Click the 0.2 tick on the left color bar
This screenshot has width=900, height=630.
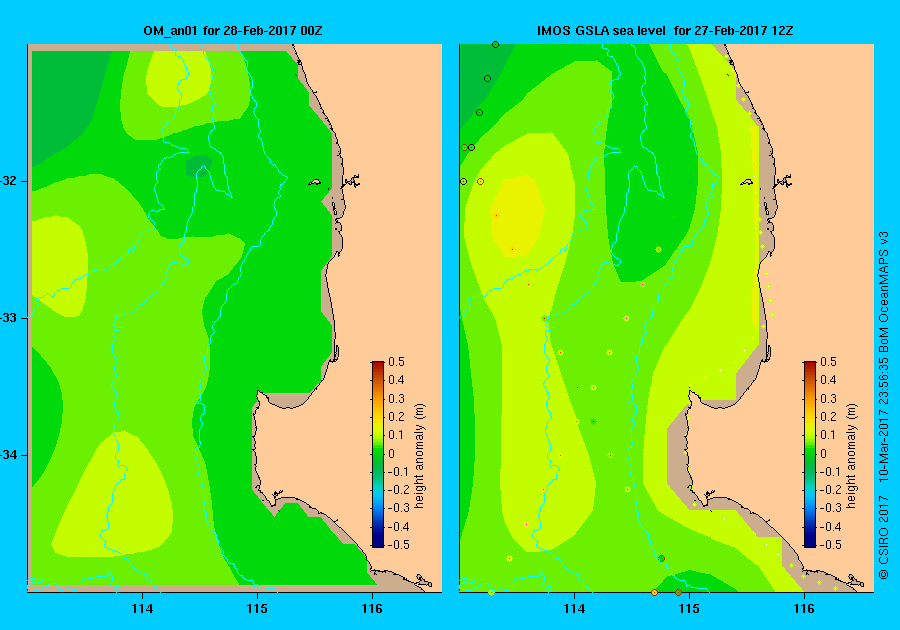click(397, 417)
